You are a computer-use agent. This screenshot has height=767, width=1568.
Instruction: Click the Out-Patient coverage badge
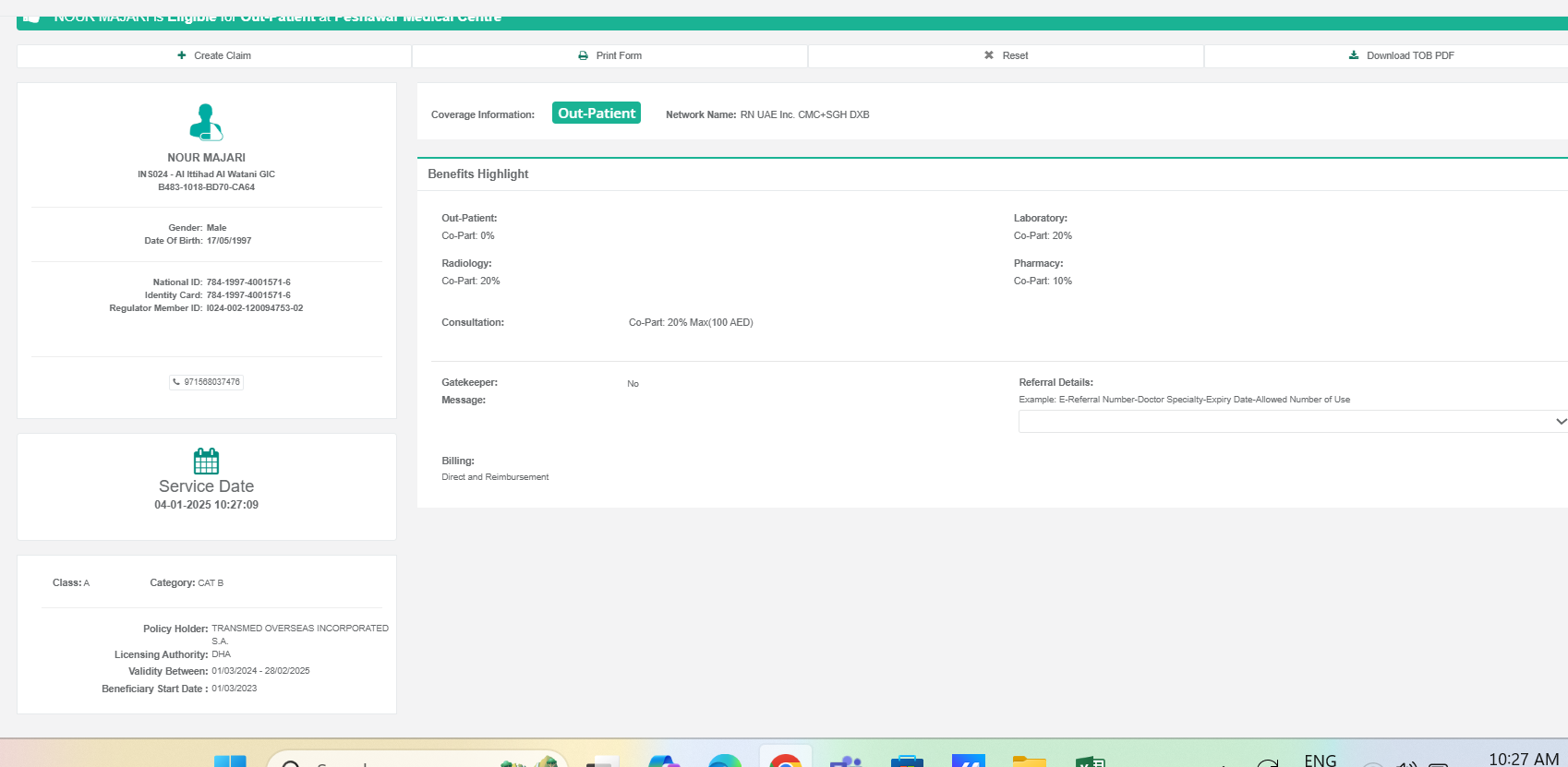click(597, 113)
